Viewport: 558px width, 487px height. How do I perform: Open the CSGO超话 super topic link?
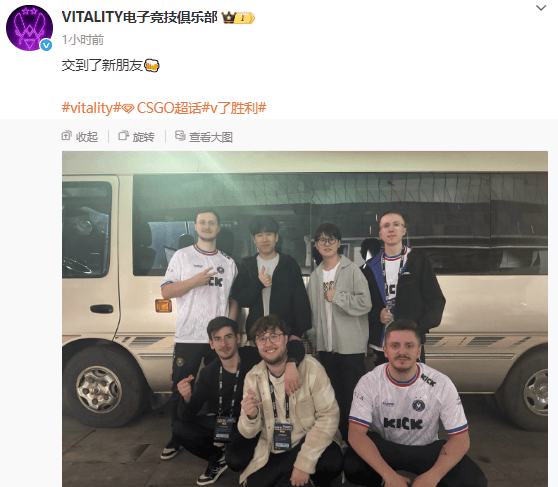[169, 108]
